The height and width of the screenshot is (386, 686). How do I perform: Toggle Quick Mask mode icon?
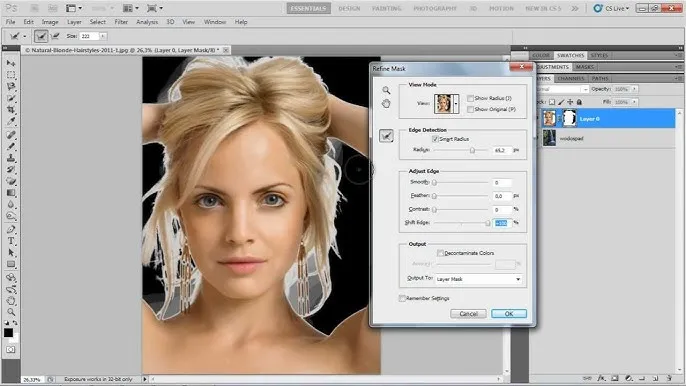[x=10, y=350]
